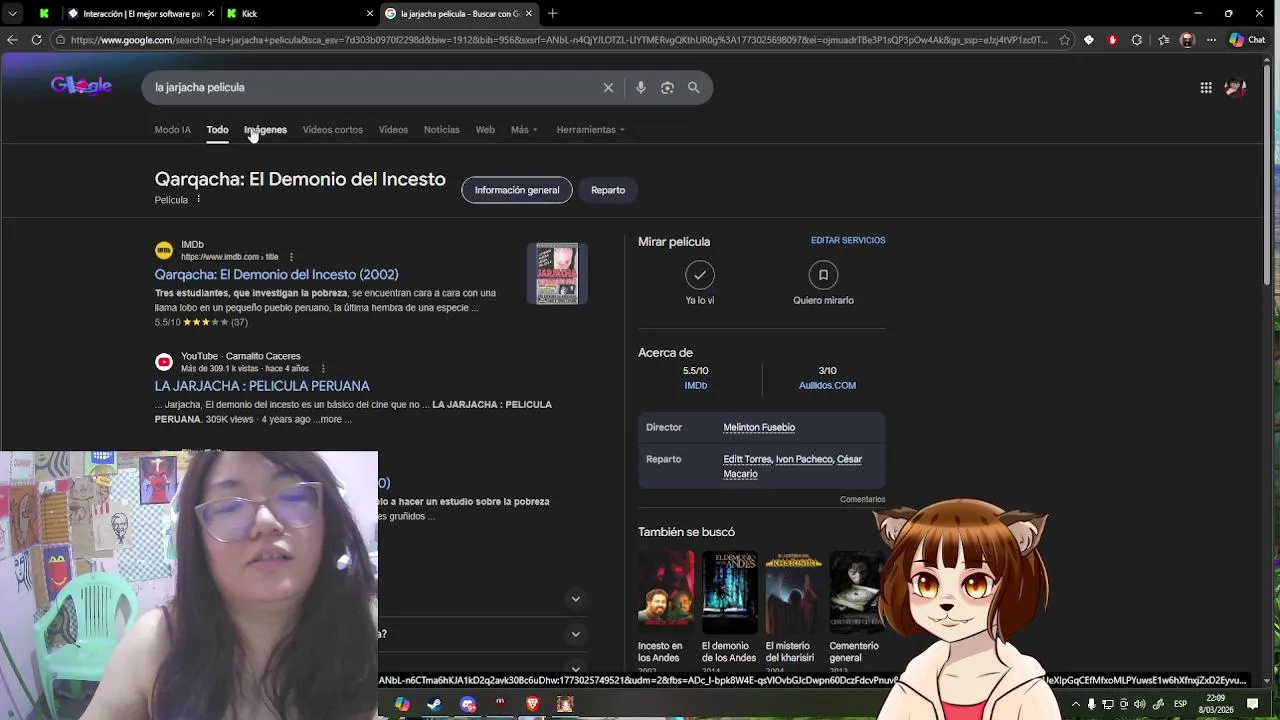This screenshot has height=720, width=1280.
Task: Expand the Herramientas dropdown
Action: click(x=590, y=130)
